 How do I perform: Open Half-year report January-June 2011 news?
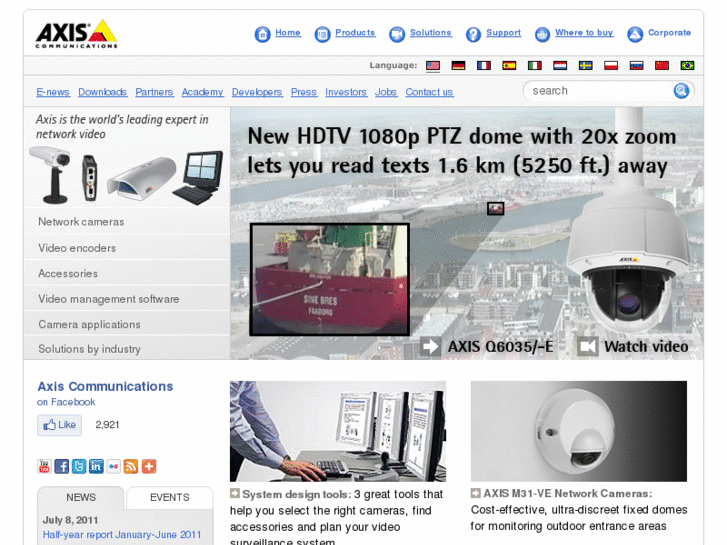122,535
